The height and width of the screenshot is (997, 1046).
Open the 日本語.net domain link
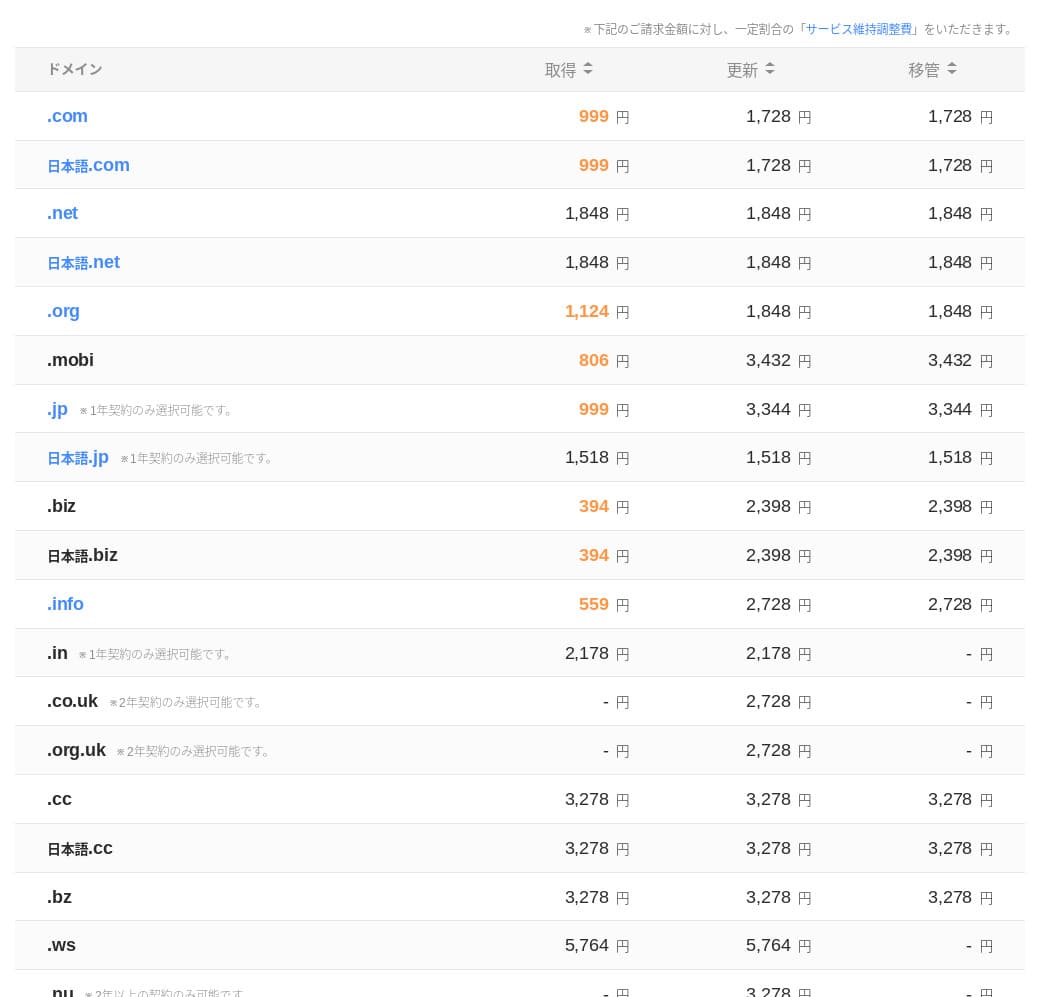tap(83, 262)
